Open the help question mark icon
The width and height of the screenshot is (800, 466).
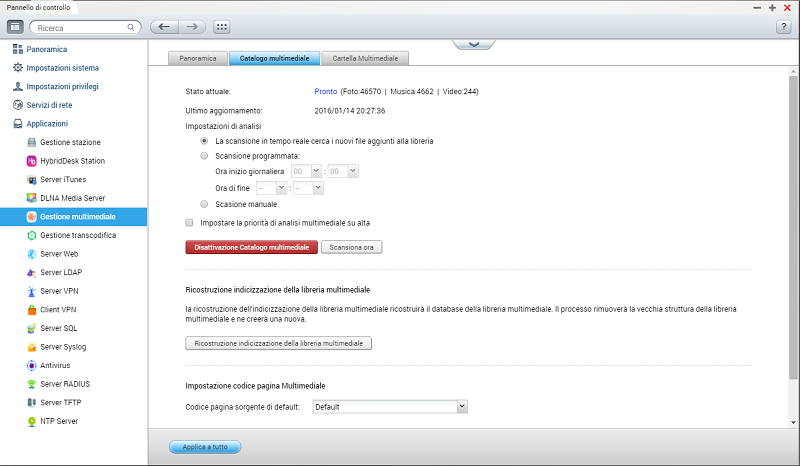tap(784, 27)
